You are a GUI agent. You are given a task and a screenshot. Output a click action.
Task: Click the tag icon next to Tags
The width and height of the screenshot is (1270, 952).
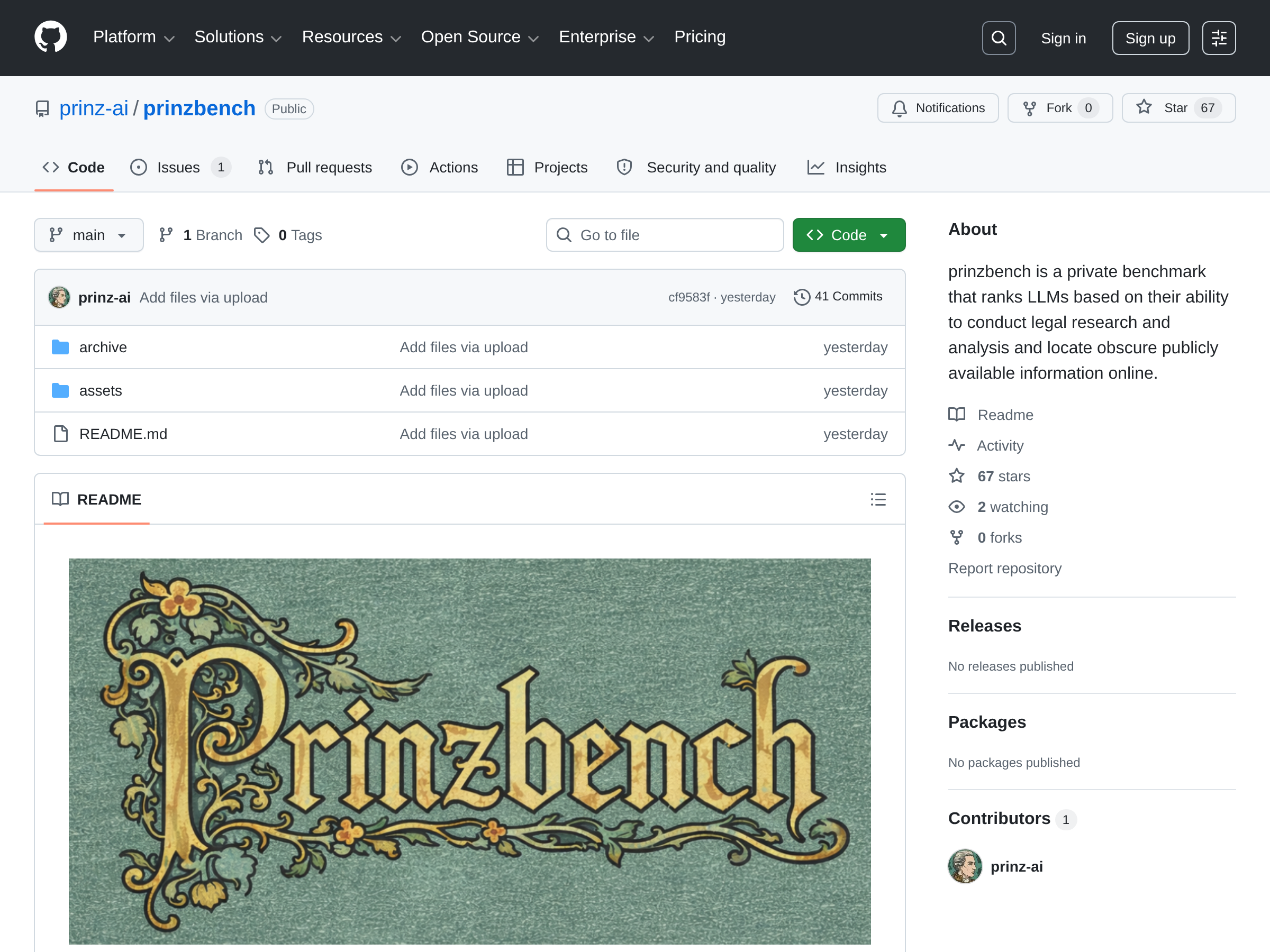pos(262,235)
